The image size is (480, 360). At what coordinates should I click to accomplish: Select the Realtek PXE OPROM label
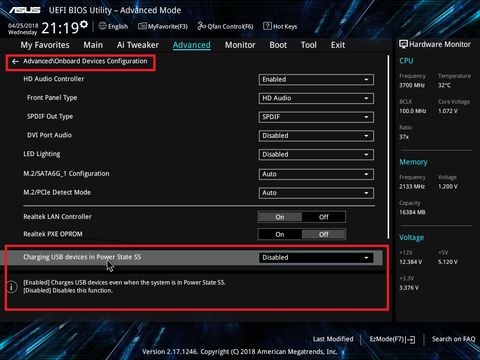pyautogui.click(x=53, y=234)
